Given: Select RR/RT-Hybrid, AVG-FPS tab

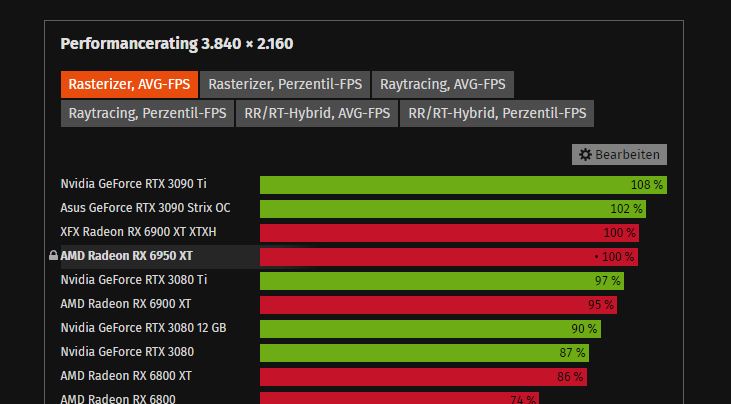Looking at the screenshot, I should (317, 113).
